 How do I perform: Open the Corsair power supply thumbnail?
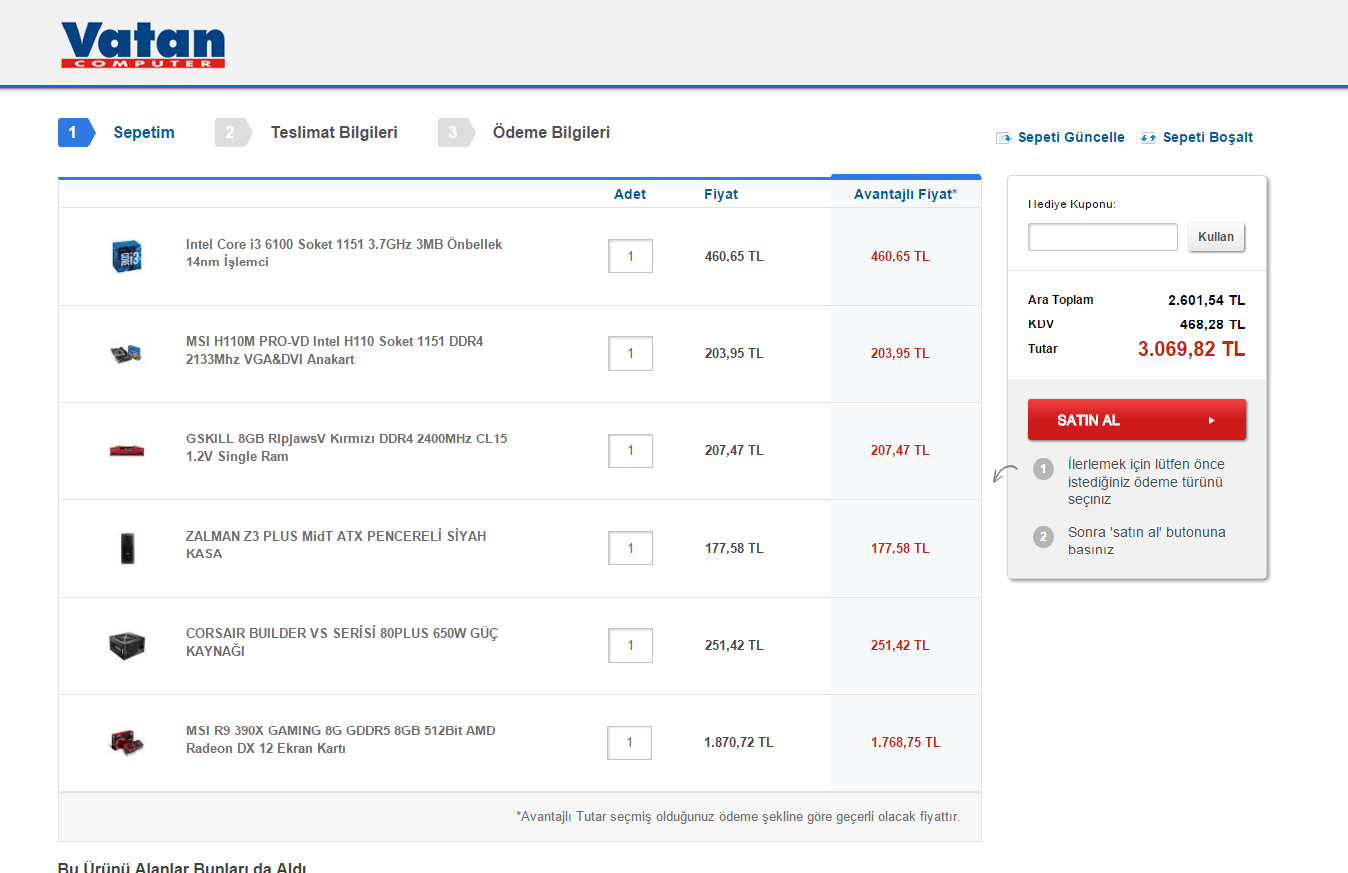[x=127, y=645]
